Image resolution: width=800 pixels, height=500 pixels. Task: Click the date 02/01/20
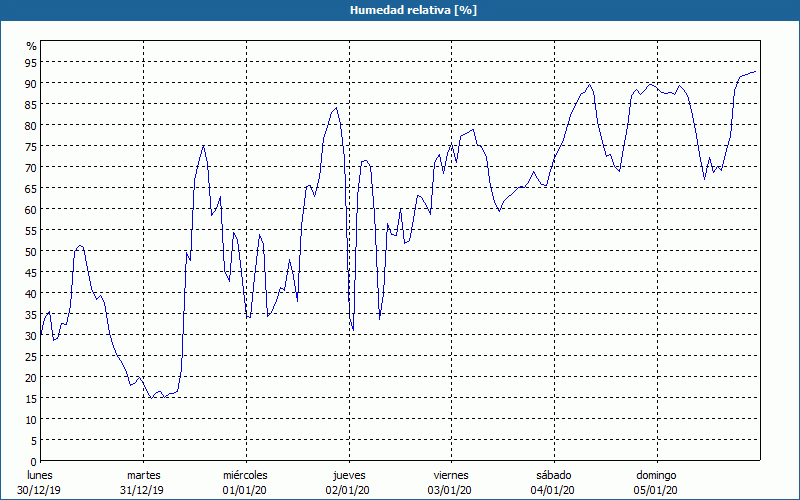pos(347,490)
